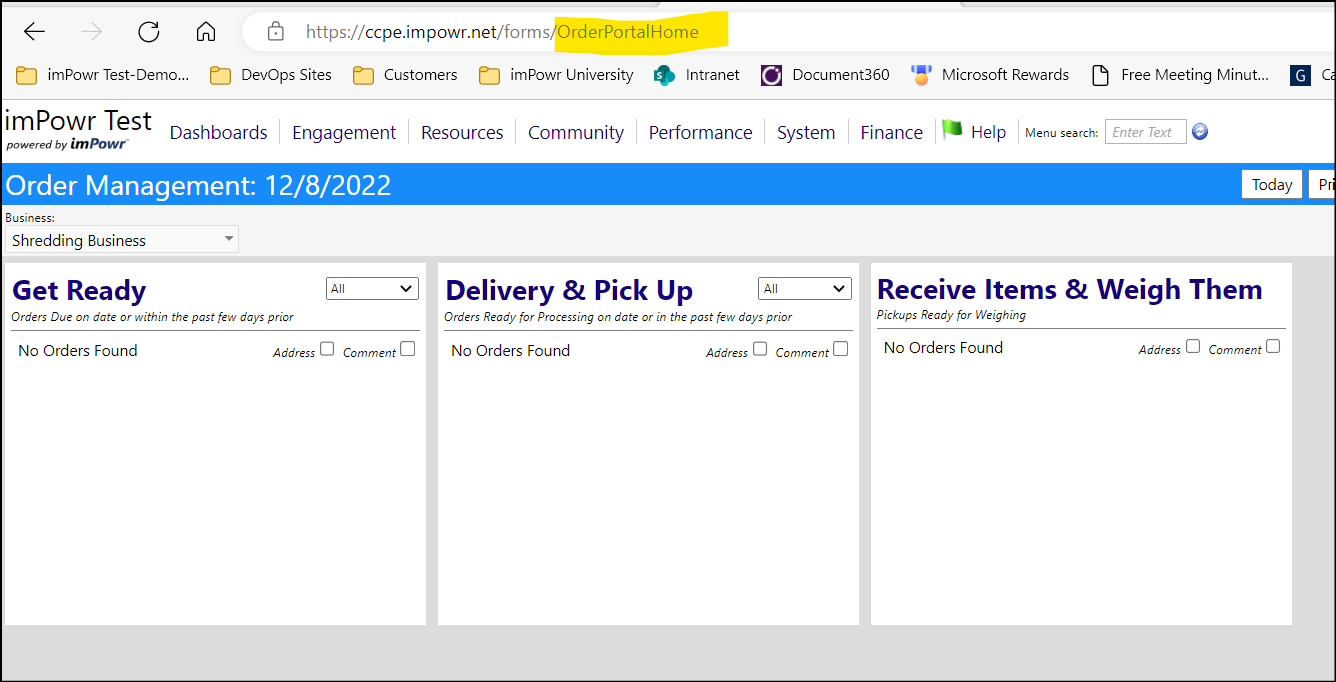
Task: Click the browser back arrow
Action: pos(34,32)
